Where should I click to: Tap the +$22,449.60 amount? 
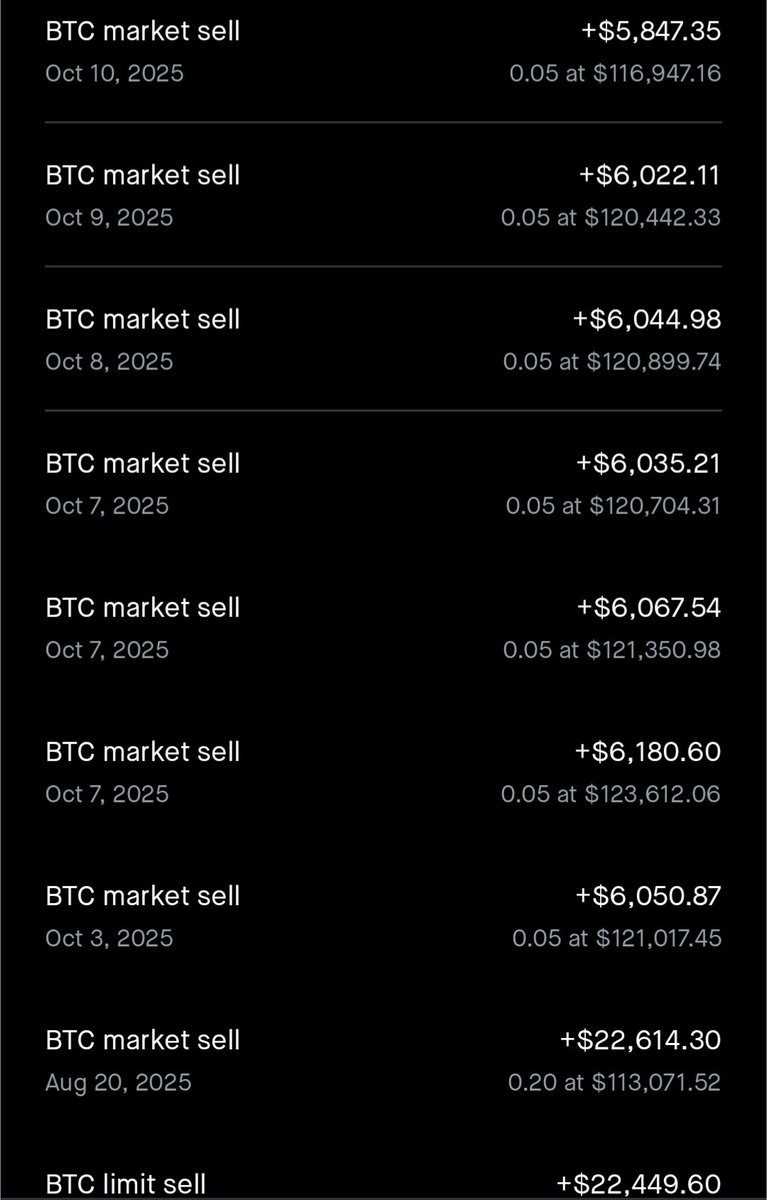pyautogui.click(x=640, y=1183)
